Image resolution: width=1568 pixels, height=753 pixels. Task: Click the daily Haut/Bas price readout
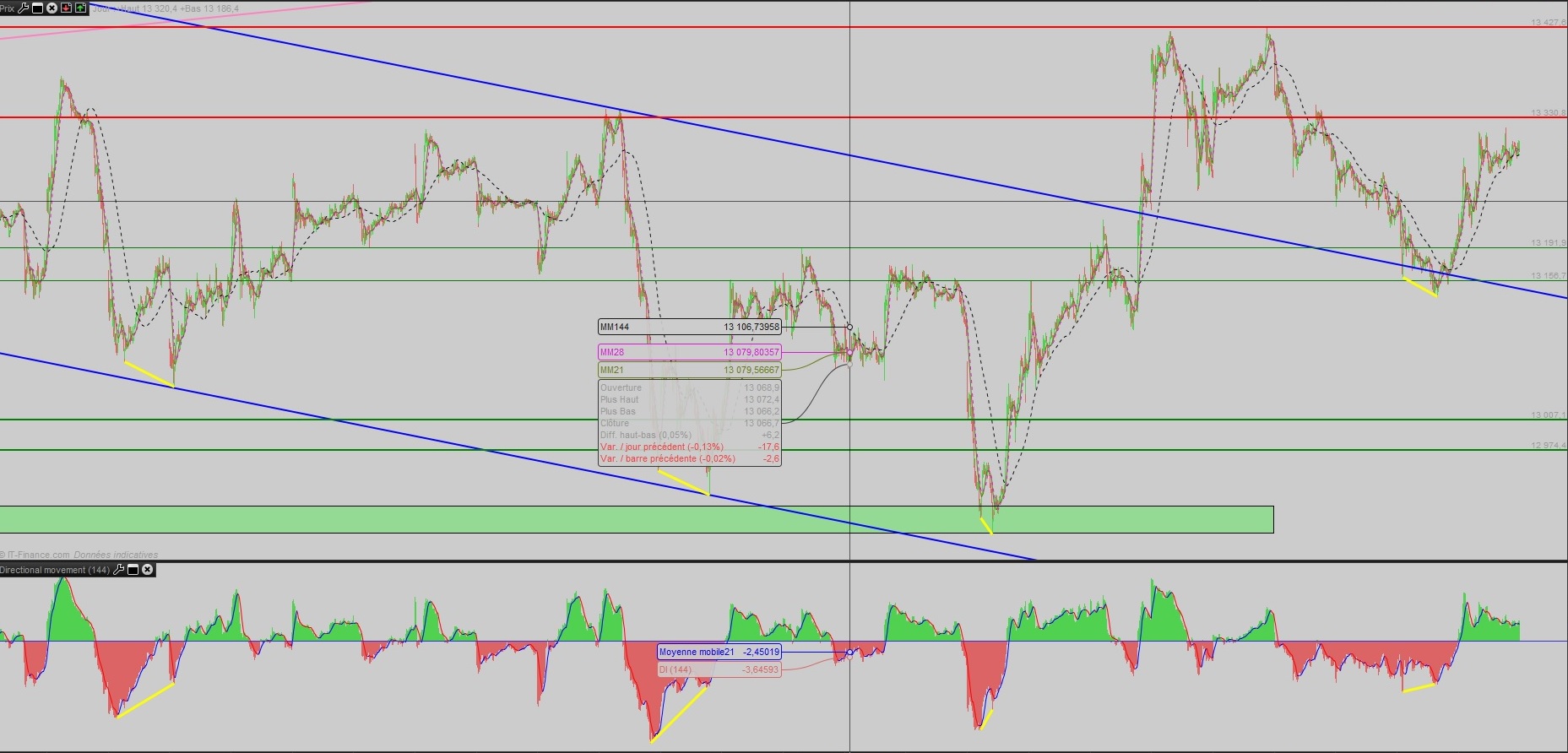pos(165,8)
